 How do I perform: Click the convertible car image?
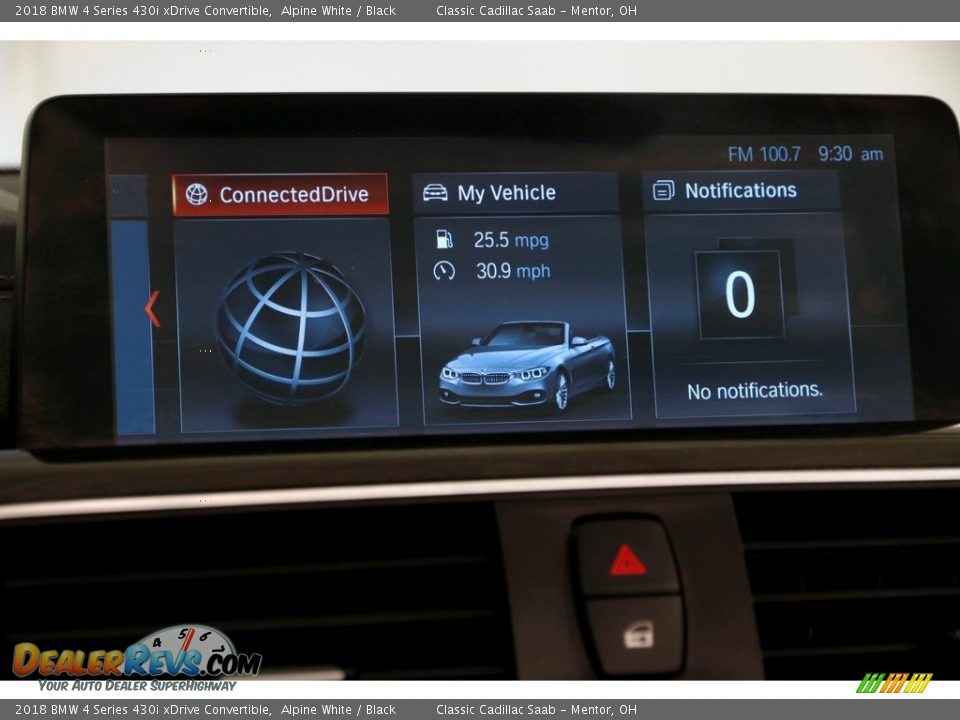(526, 366)
